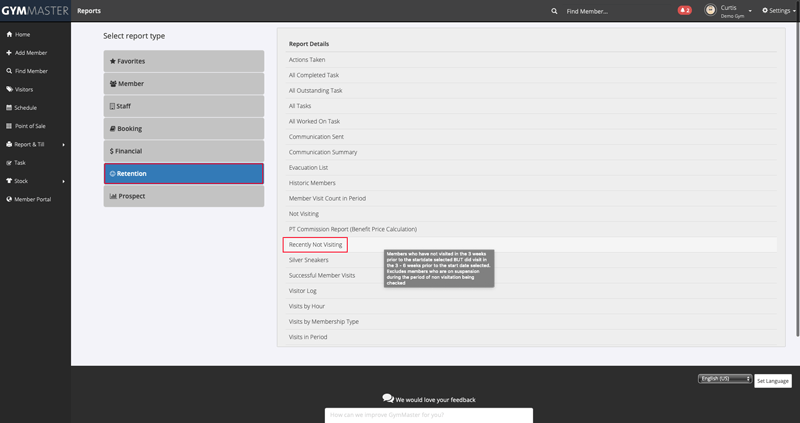Image resolution: width=800 pixels, height=423 pixels.
Task: Open the English (US) language dropdown
Action: point(724,379)
